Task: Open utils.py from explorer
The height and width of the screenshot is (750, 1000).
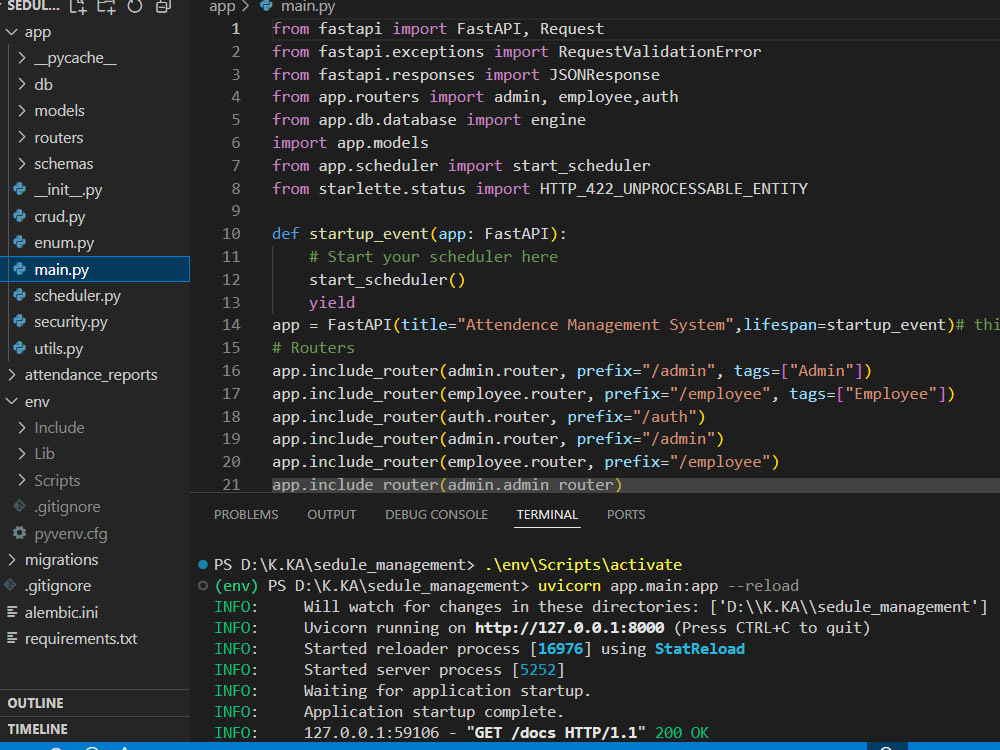Action: [x=59, y=349]
